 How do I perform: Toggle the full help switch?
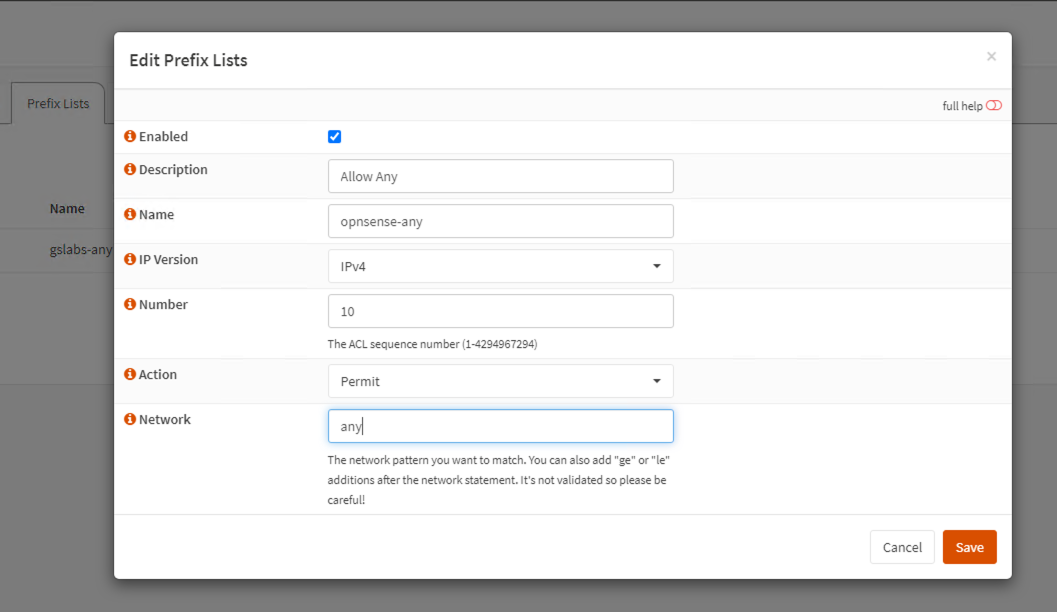click(x=994, y=106)
